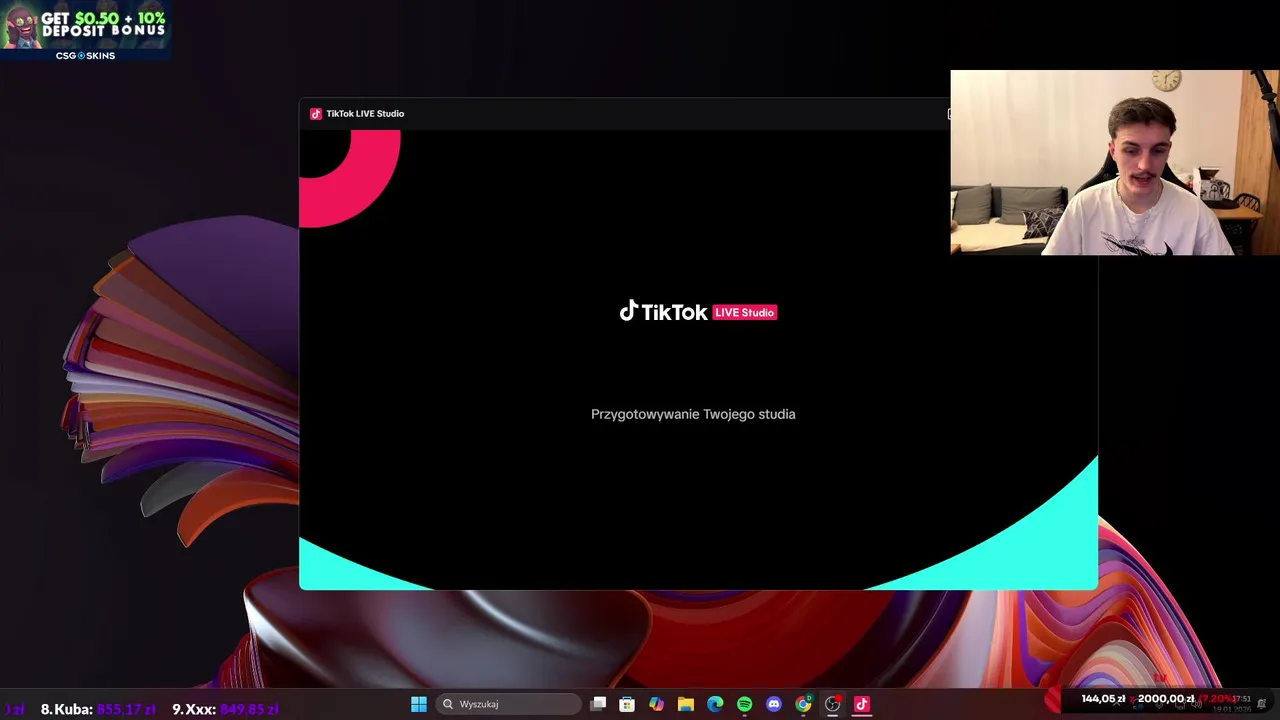
Task: Open the Windows Start menu
Action: click(x=419, y=704)
